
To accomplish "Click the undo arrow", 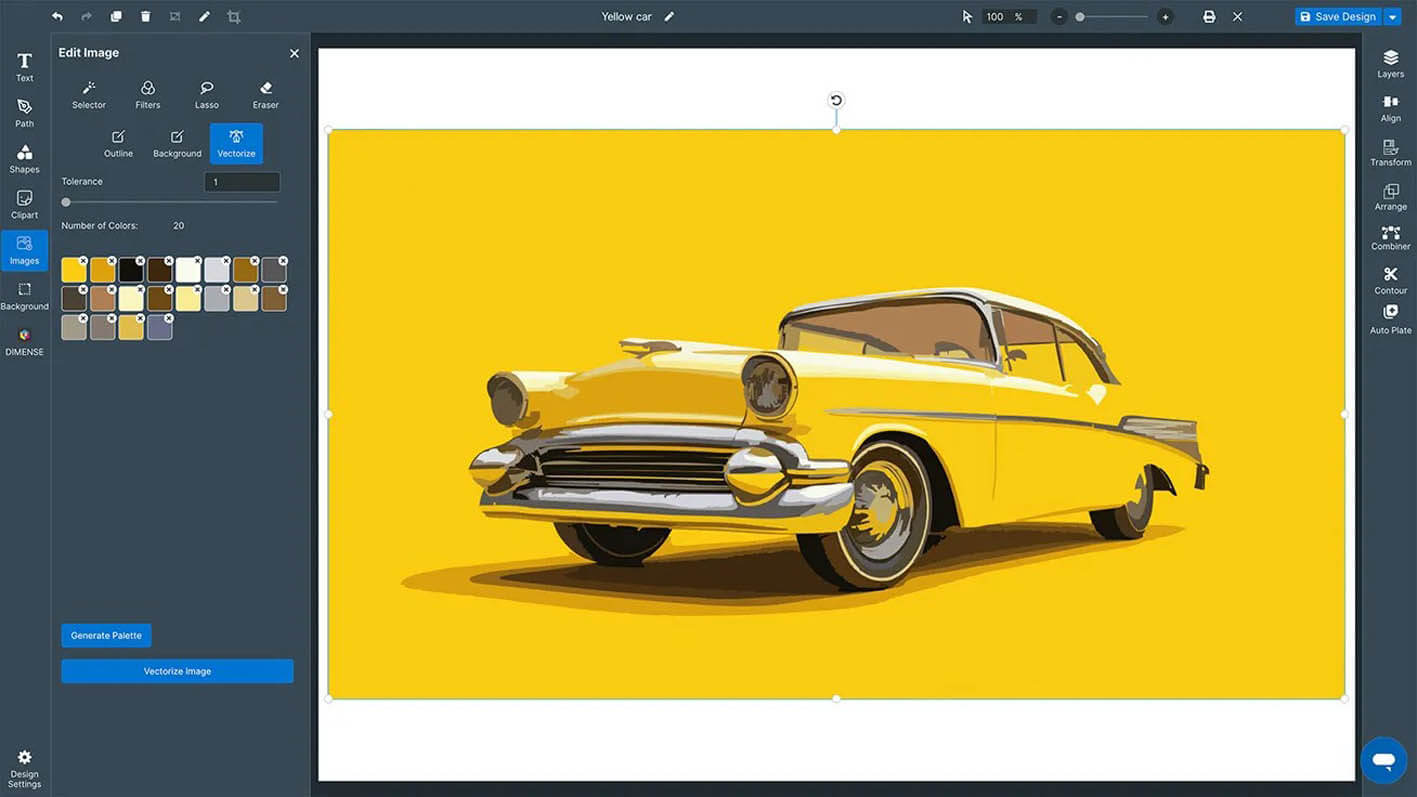I will click(57, 17).
